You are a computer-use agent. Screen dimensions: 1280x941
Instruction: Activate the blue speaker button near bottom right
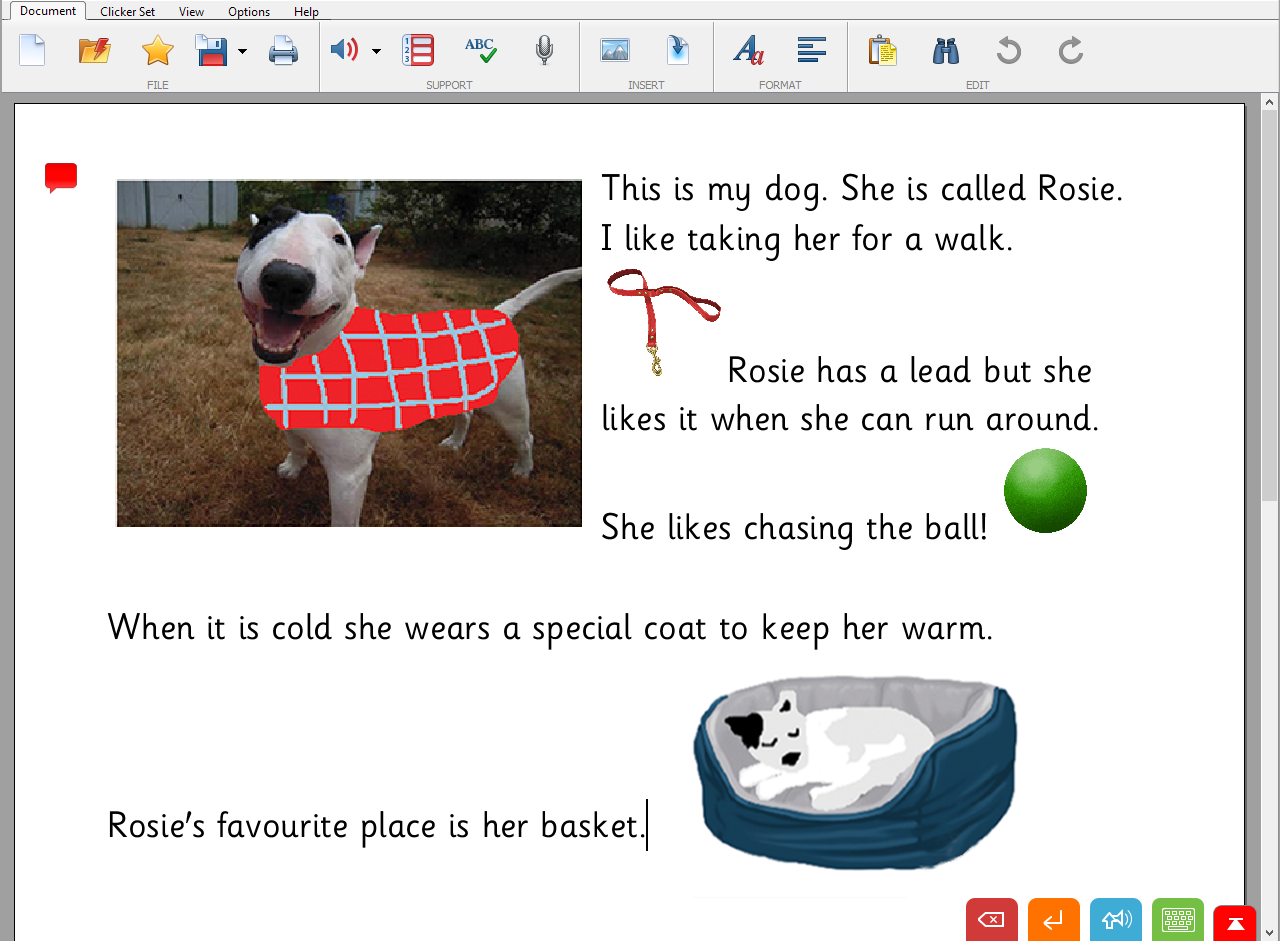coord(1115,919)
